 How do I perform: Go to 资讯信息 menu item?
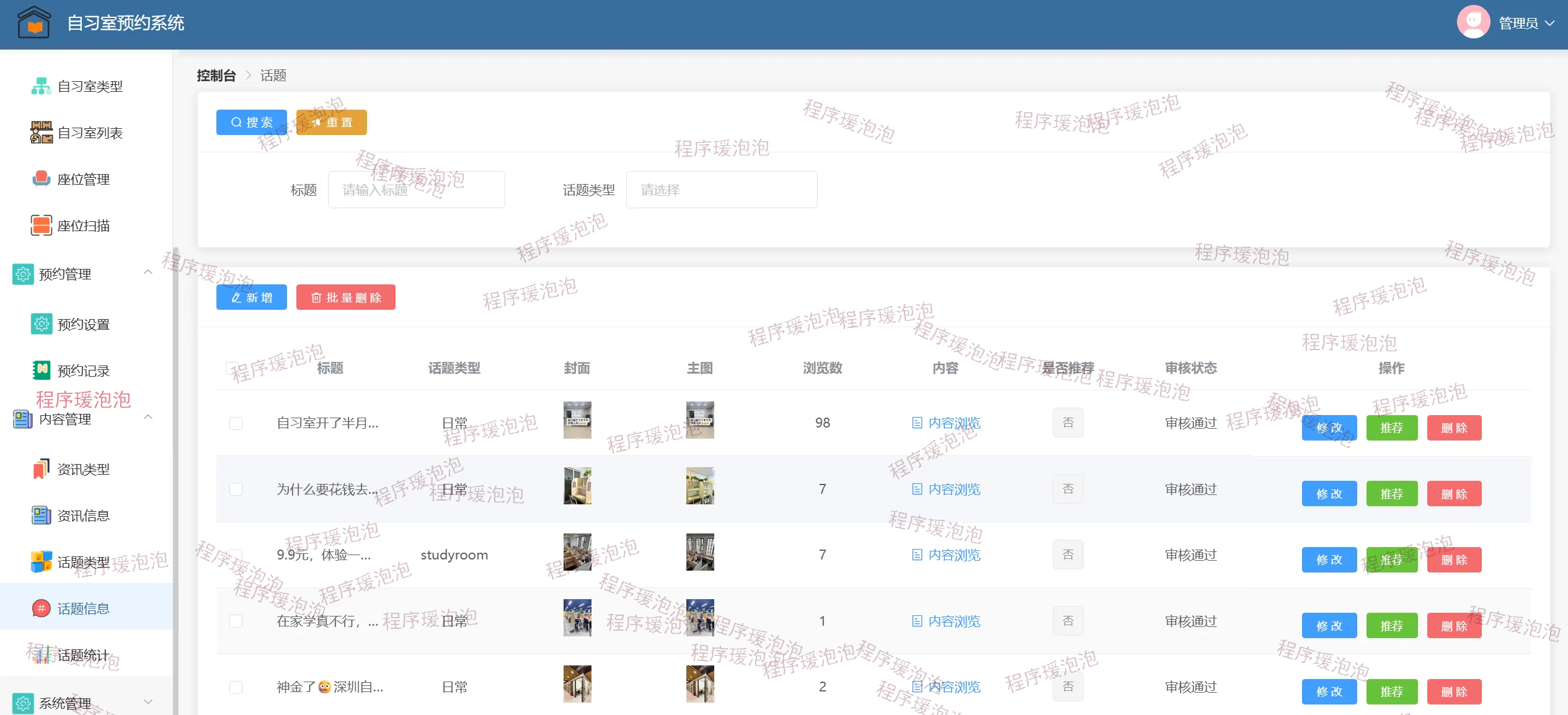click(x=83, y=515)
